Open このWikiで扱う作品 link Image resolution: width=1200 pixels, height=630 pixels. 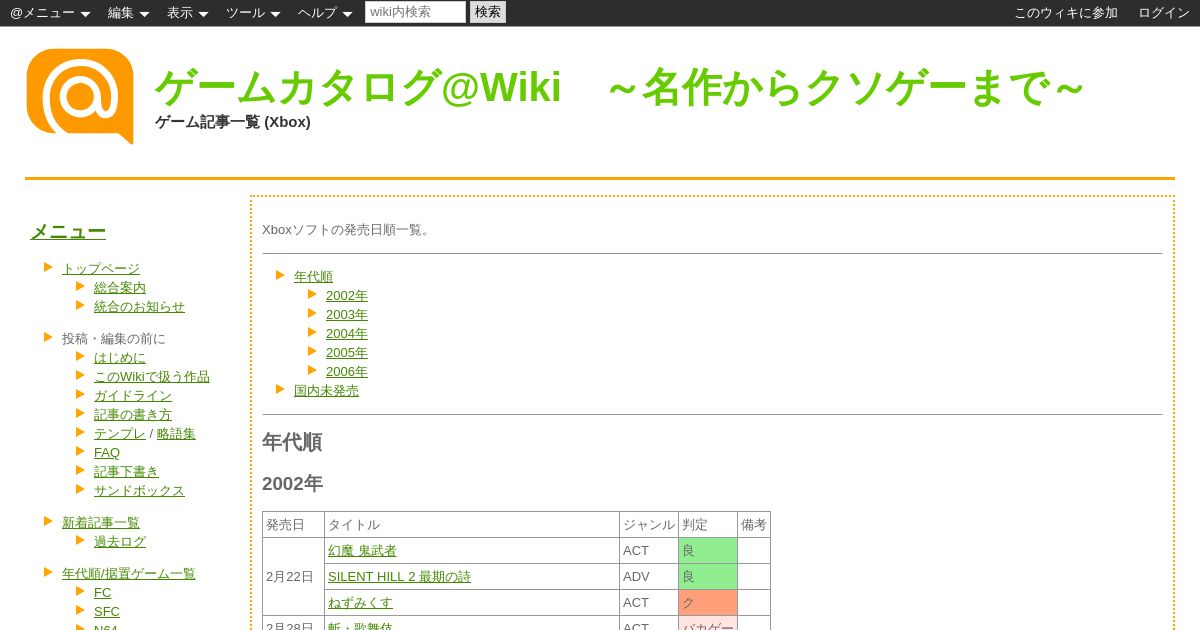click(152, 376)
